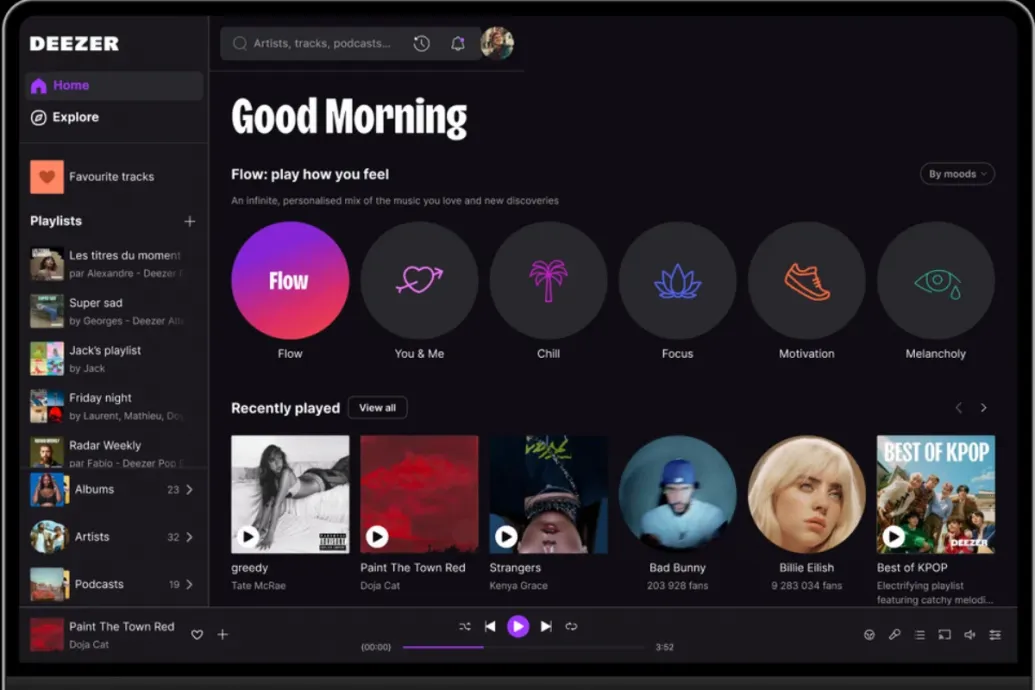The image size is (1035, 690).
Task: Choose the Focus lotus mood
Action: (x=677, y=281)
